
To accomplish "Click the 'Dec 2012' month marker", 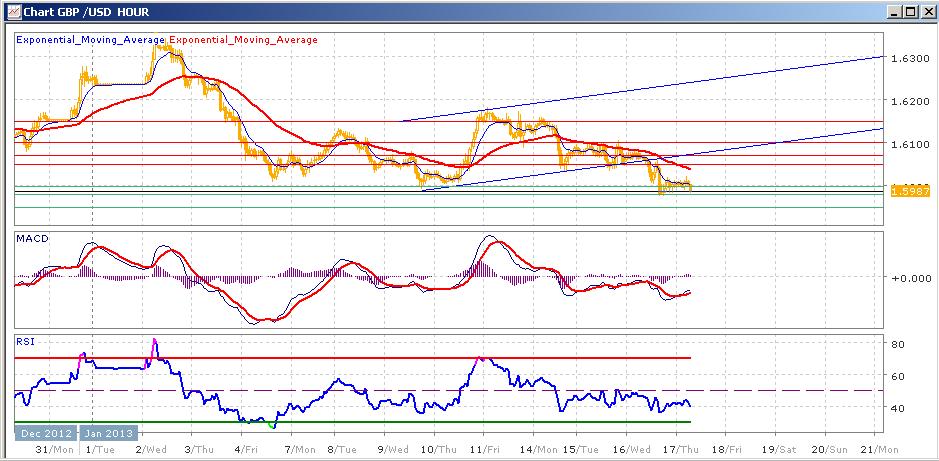I will click(x=46, y=433).
